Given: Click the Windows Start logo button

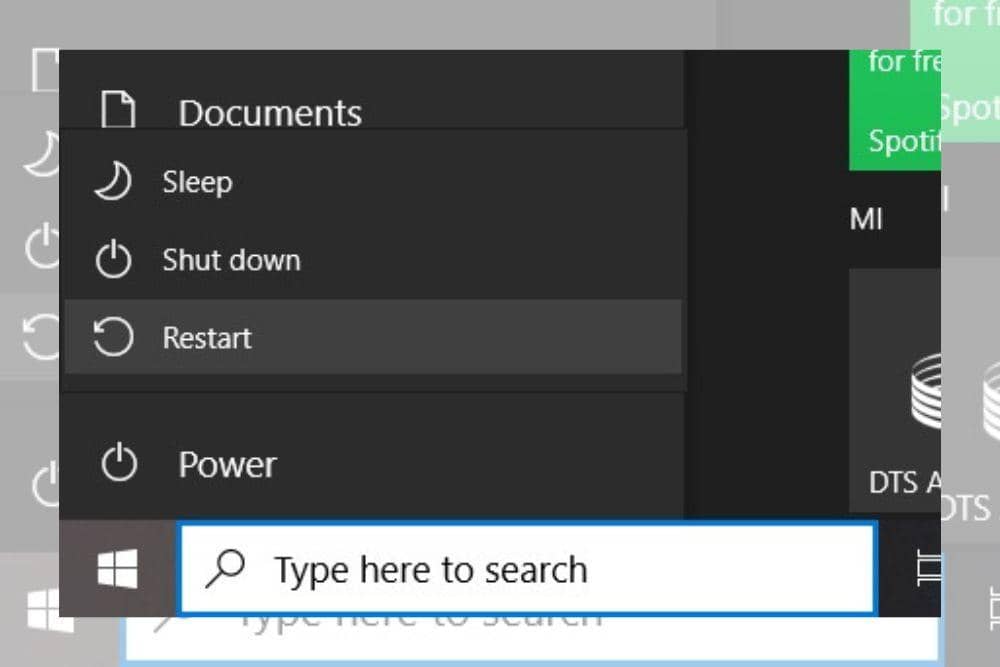Looking at the screenshot, I should click(118, 569).
